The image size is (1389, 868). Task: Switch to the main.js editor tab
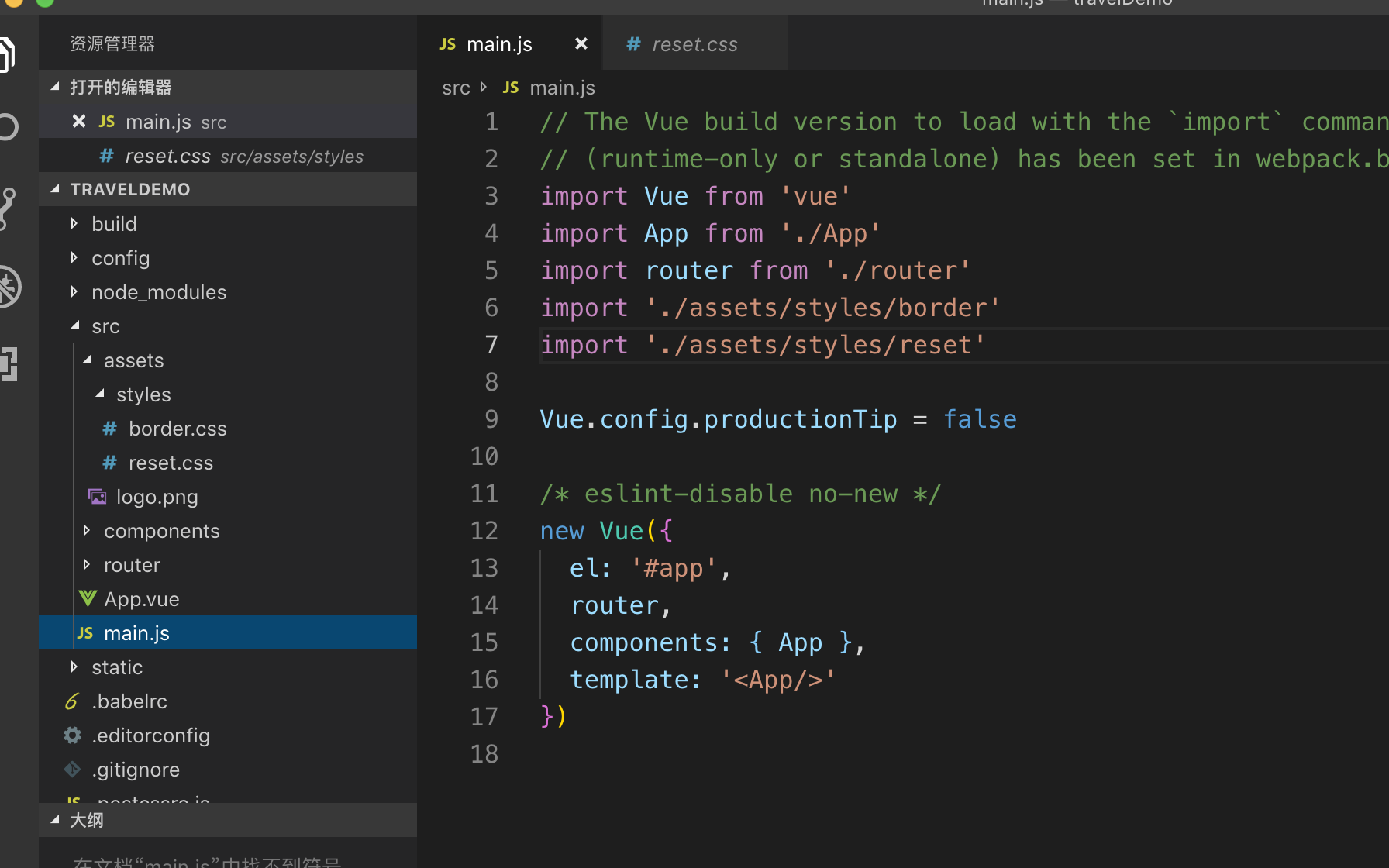(509, 44)
